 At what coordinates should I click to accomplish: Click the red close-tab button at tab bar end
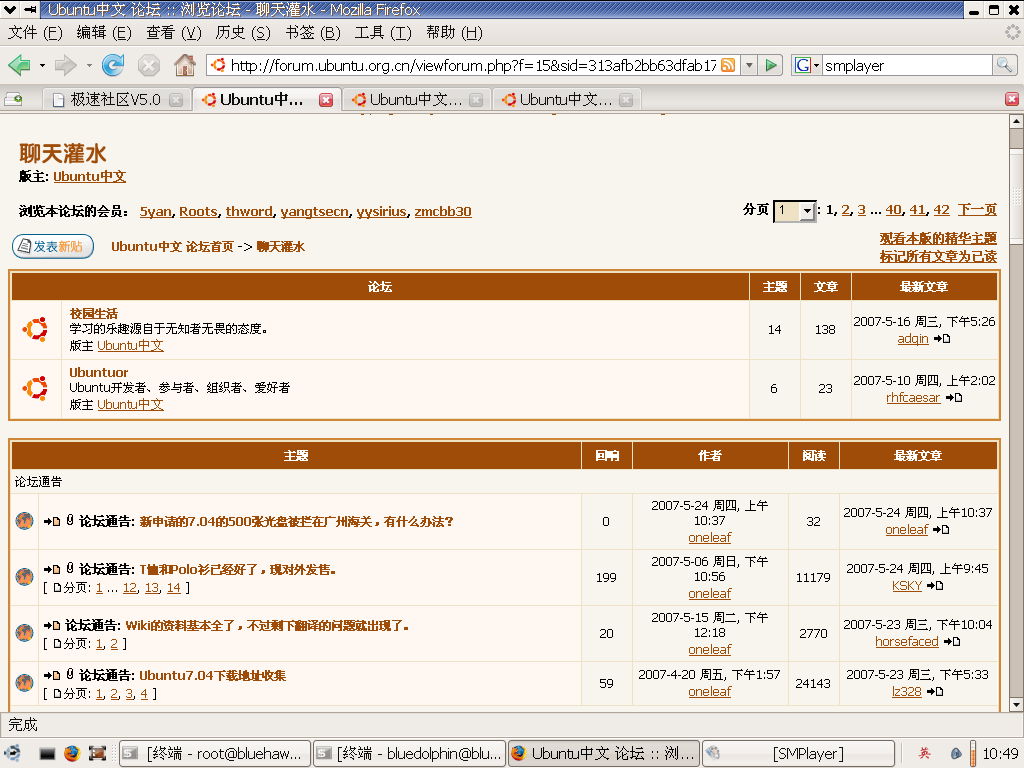point(1012,99)
